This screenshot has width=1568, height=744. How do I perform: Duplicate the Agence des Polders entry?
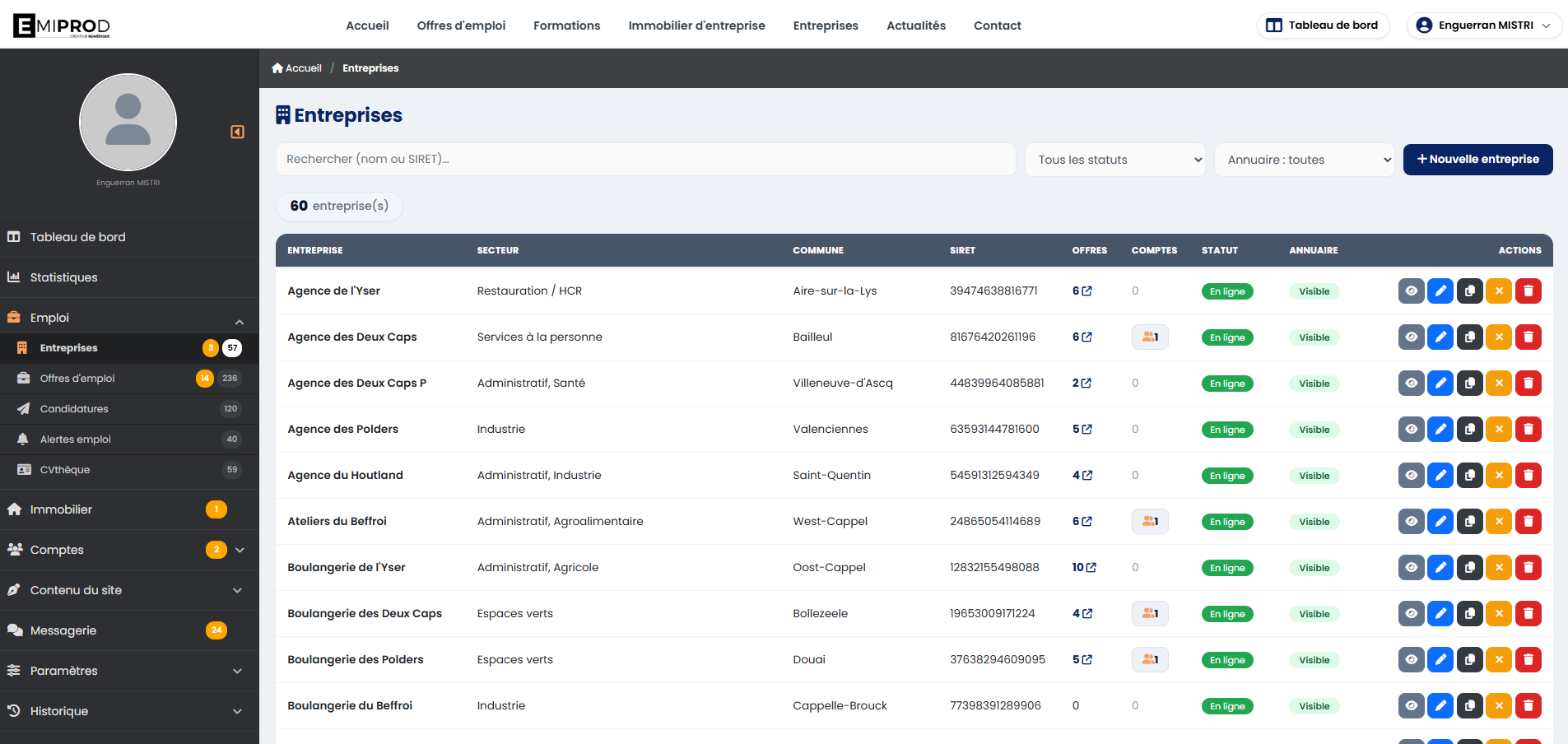click(x=1470, y=429)
